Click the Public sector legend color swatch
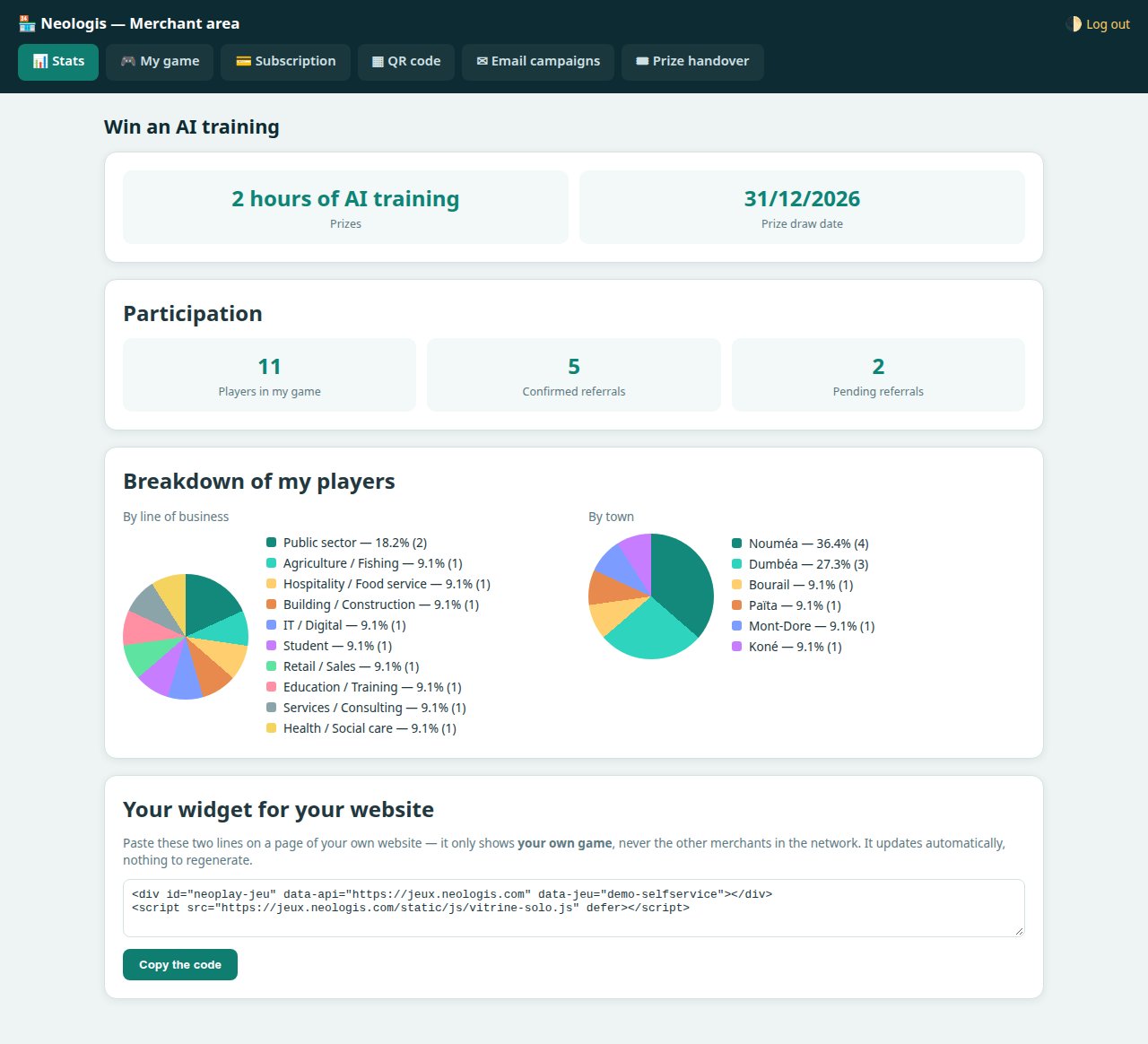Screen dimensions: 1148x1044 (x=271, y=543)
